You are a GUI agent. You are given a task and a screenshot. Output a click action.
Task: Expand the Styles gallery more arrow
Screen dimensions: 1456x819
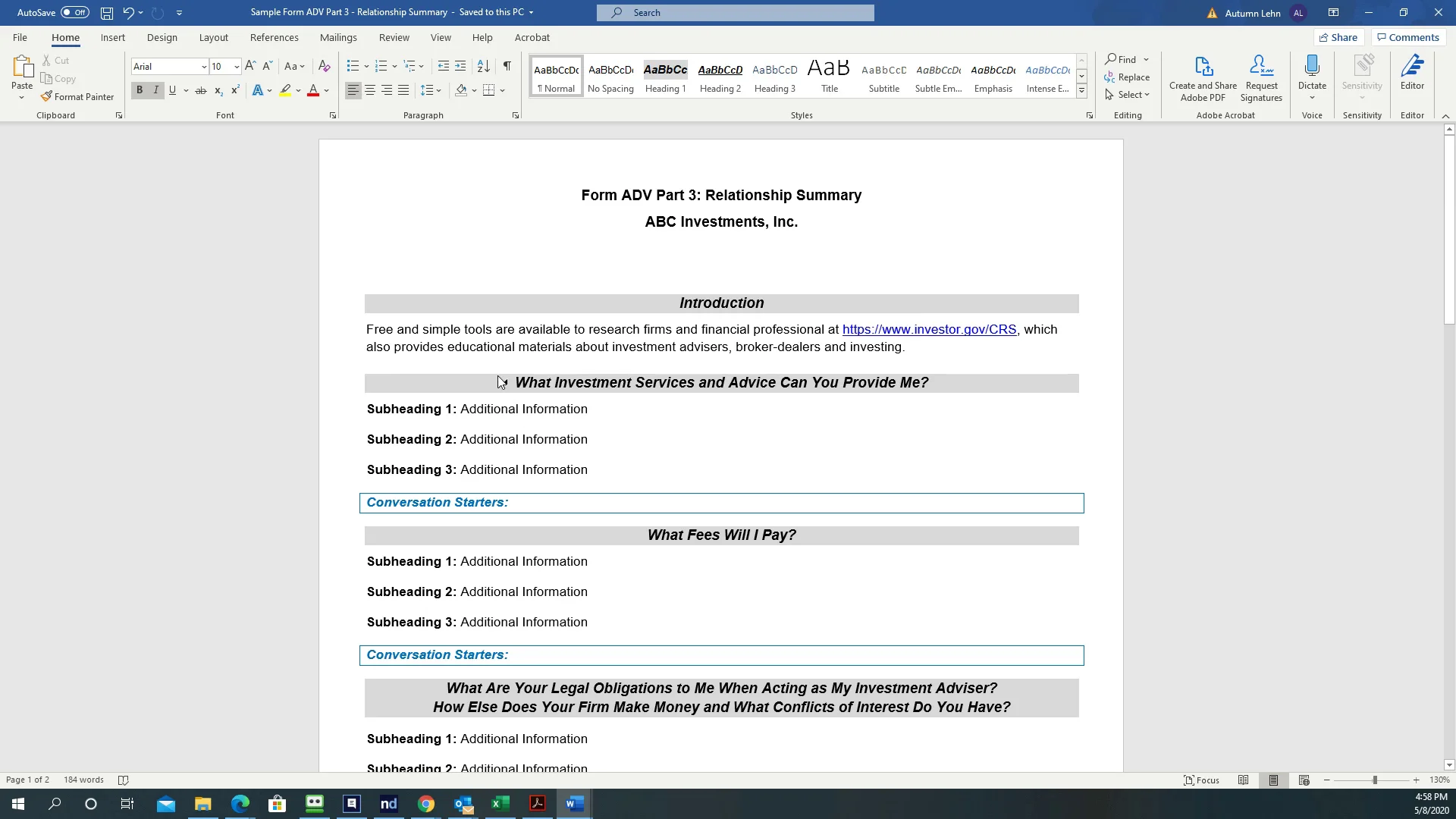coord(1081,91)
